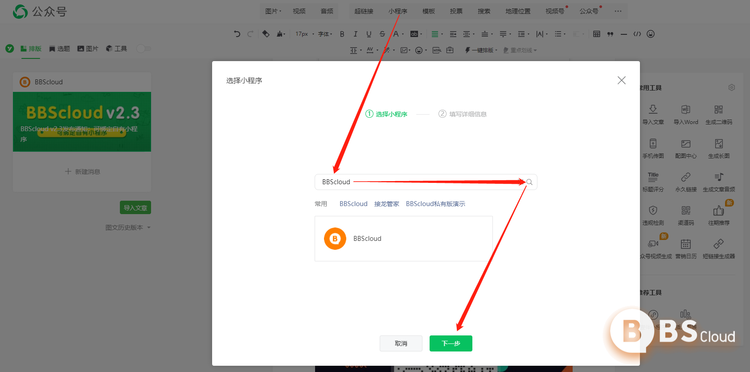Screen dimensions: 750x372
Task: Click the search magnifier icon in mini program dialog
Action: 529,182
